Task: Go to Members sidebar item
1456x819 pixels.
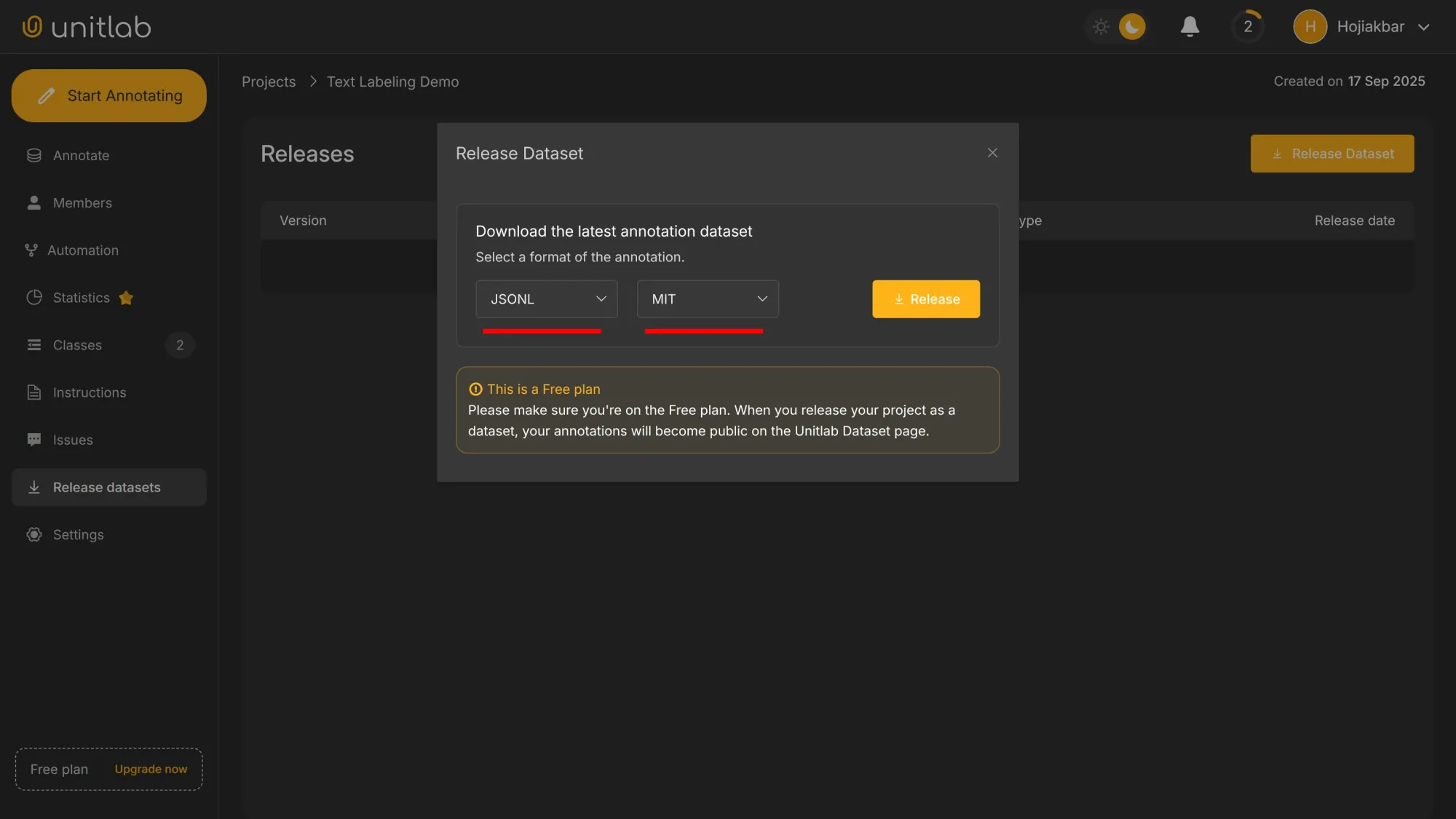Action: coord(82,203)
